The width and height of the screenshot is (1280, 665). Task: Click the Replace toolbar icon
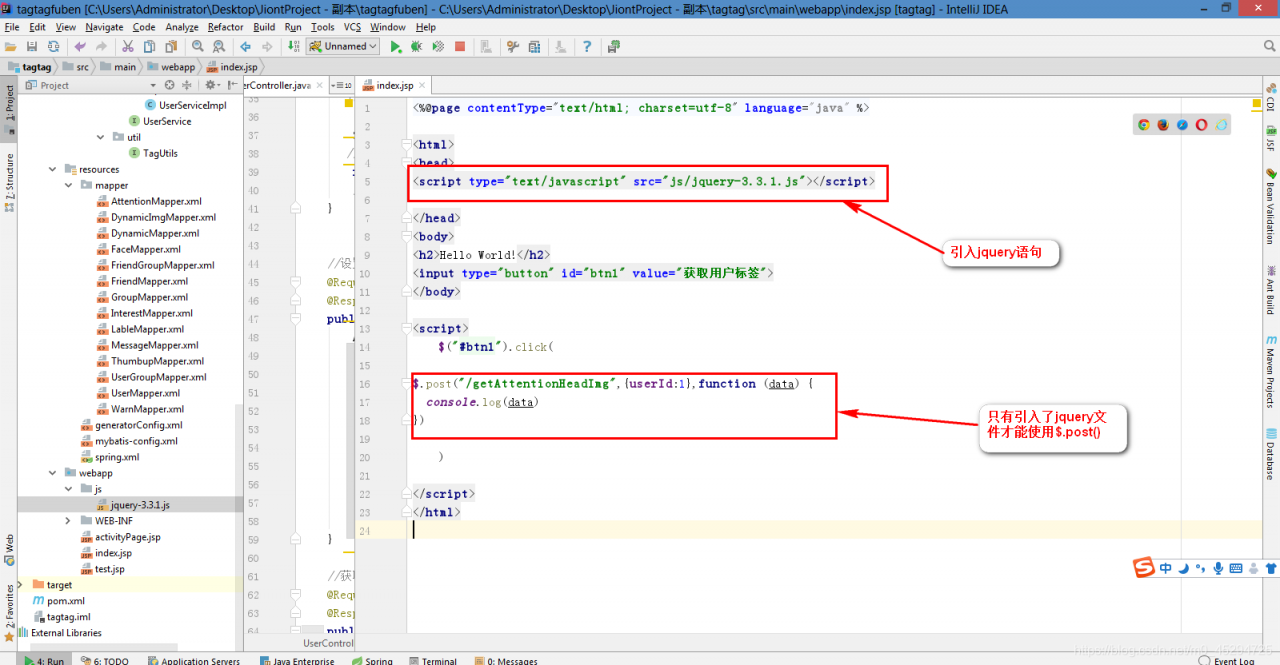(x=218, y=46)
